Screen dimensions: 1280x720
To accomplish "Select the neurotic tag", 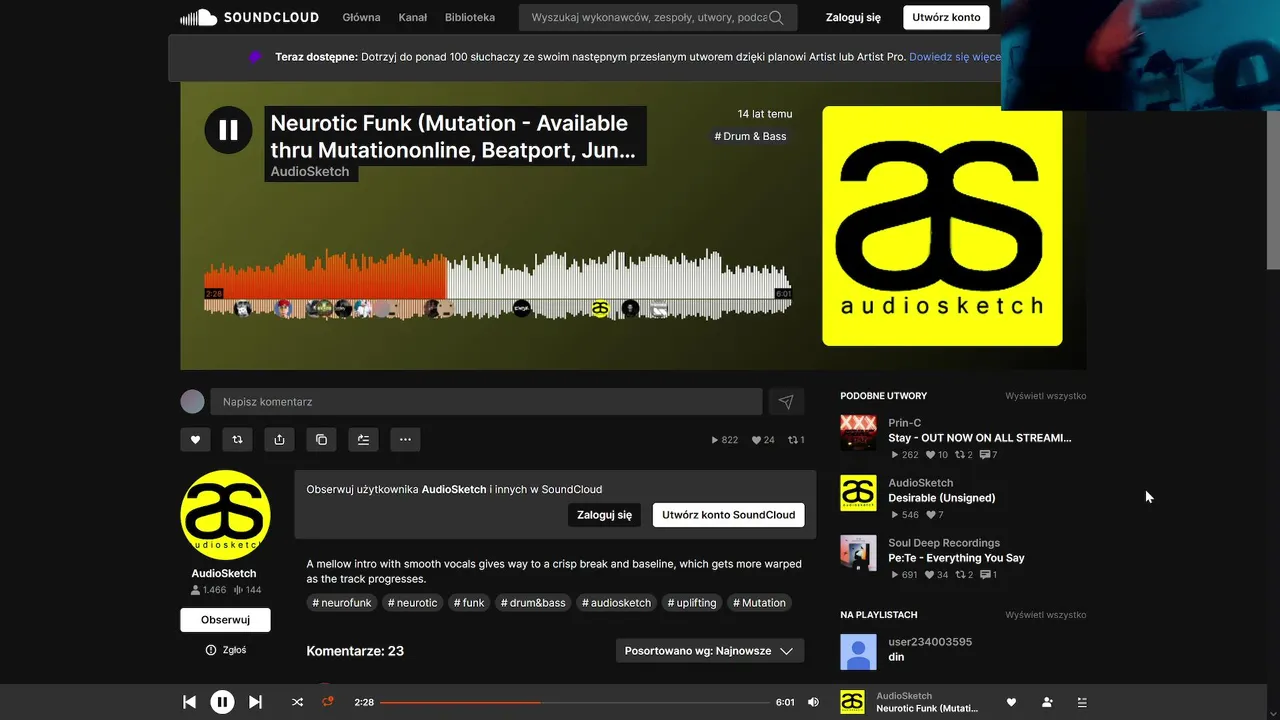I will pyautogui.click(x=412, y=603).
